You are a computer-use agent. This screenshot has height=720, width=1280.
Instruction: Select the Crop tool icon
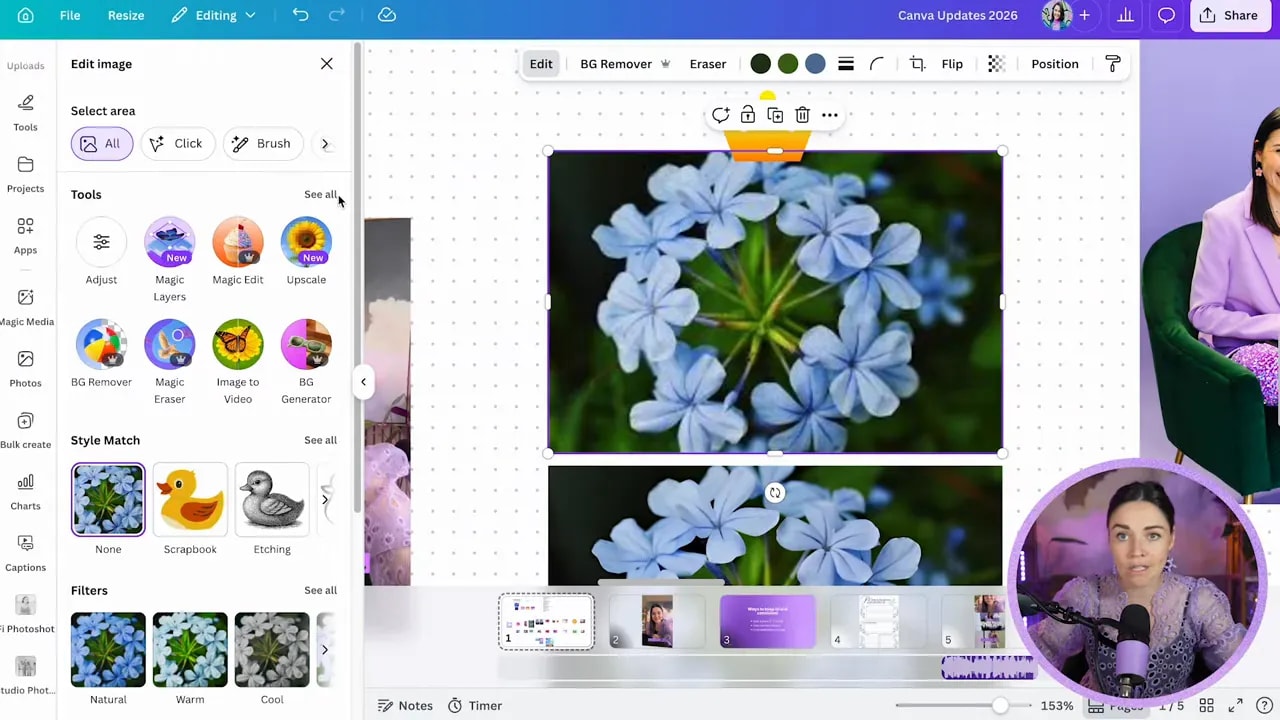tap(917, 64)
